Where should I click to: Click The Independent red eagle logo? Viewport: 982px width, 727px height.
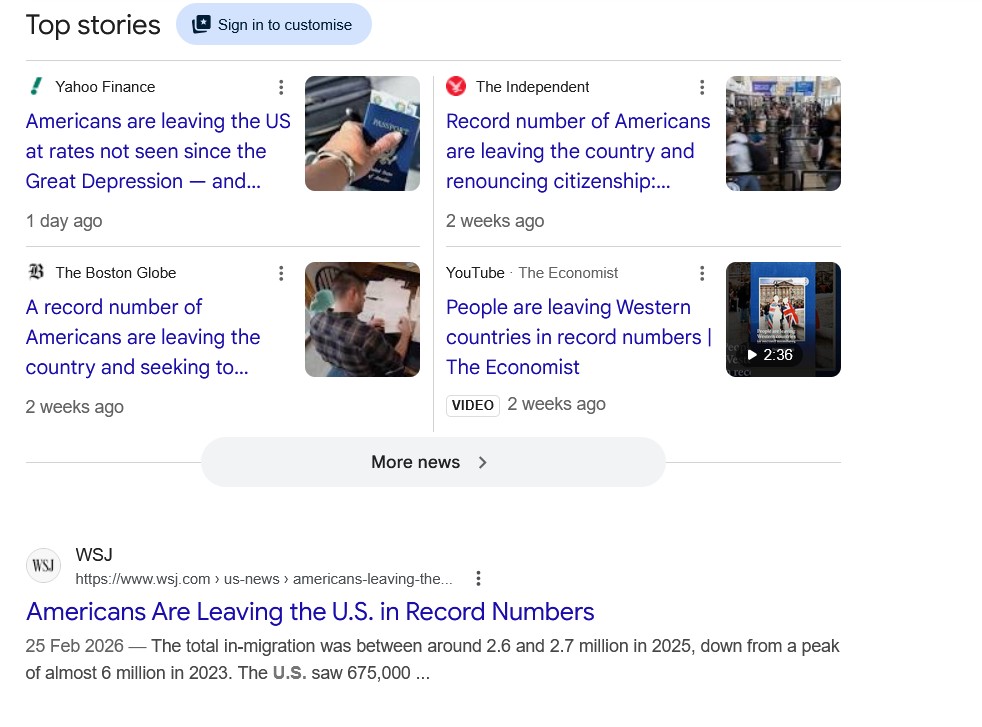[x=456, y=86]
